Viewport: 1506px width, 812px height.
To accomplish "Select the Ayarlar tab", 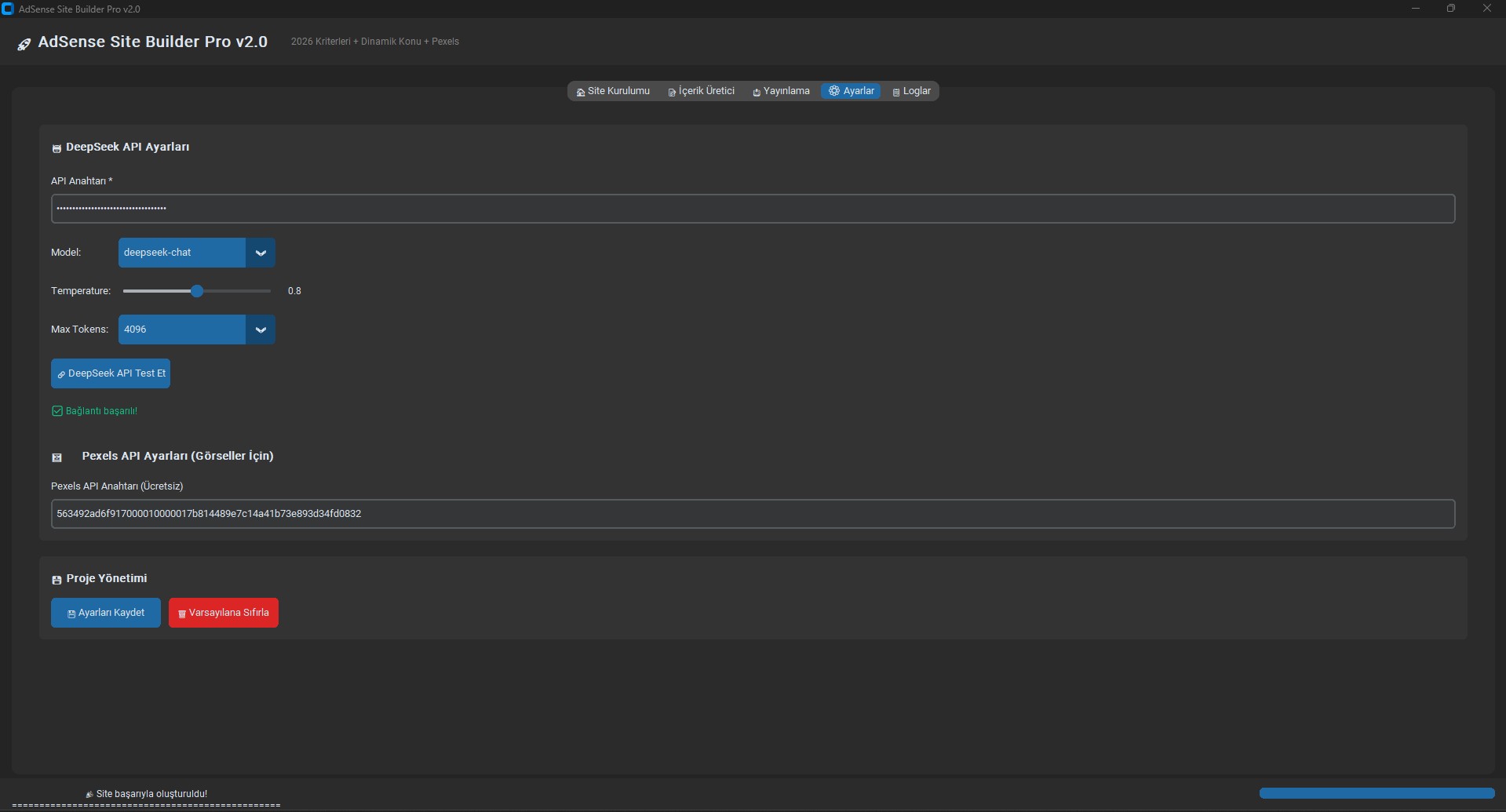I will (x=851, y=91).
